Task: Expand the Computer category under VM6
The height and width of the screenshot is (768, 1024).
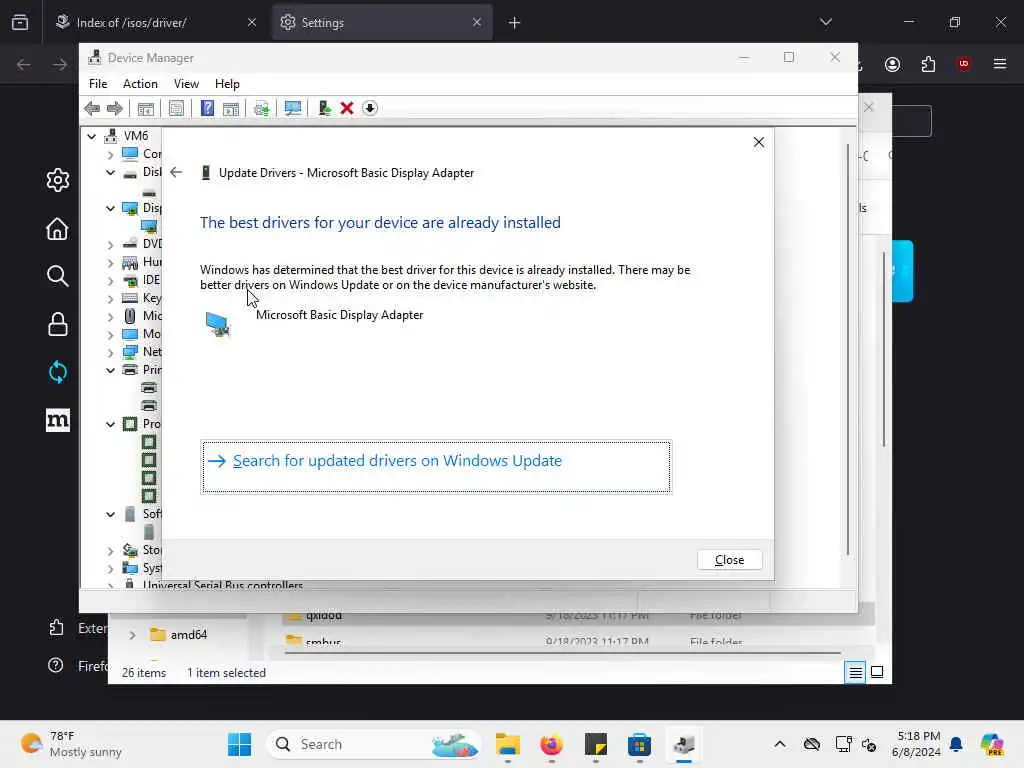Action: pos(110,154)
